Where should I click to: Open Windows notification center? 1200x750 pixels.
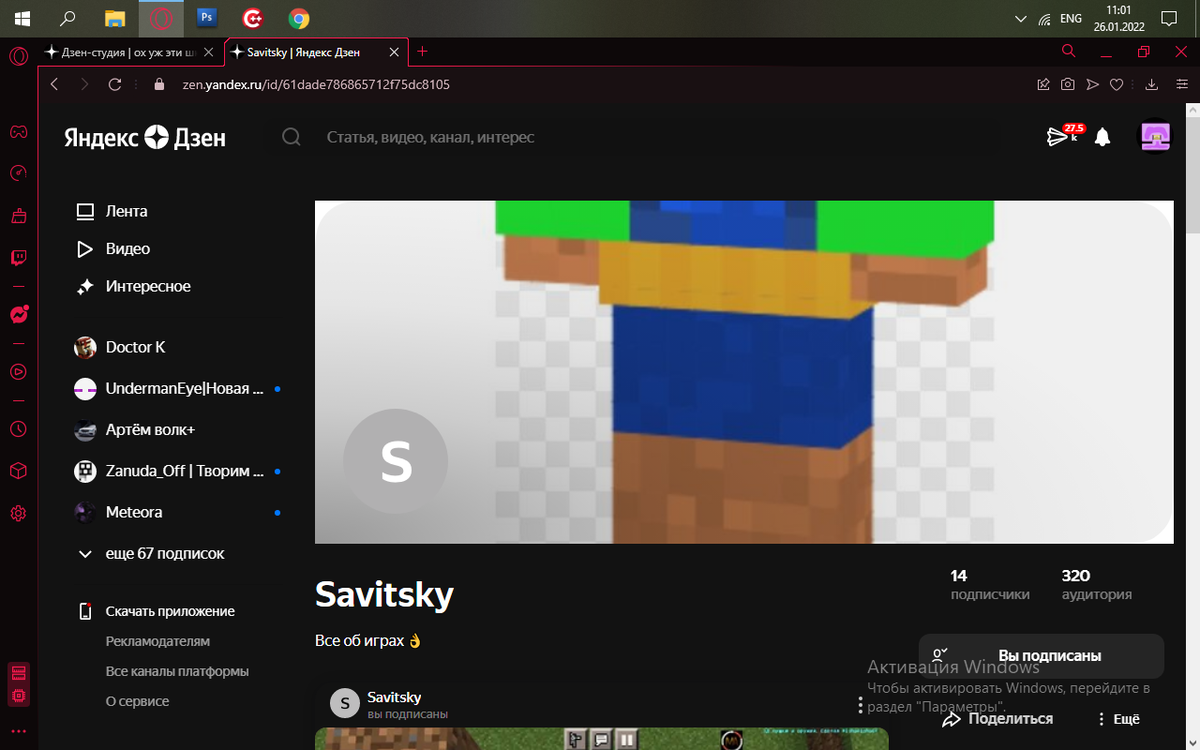pyautogui.click(x=1167, y=18)
